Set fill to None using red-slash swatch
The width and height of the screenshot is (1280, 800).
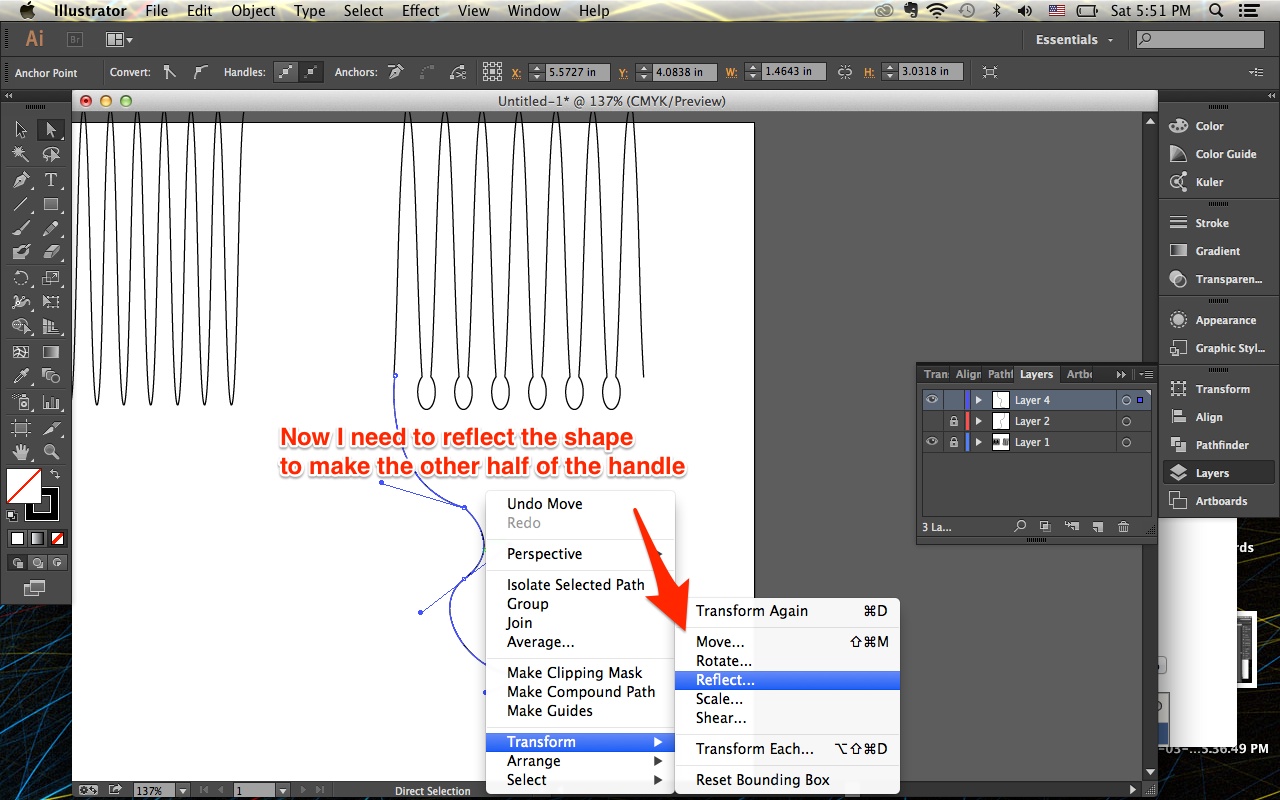57,538
